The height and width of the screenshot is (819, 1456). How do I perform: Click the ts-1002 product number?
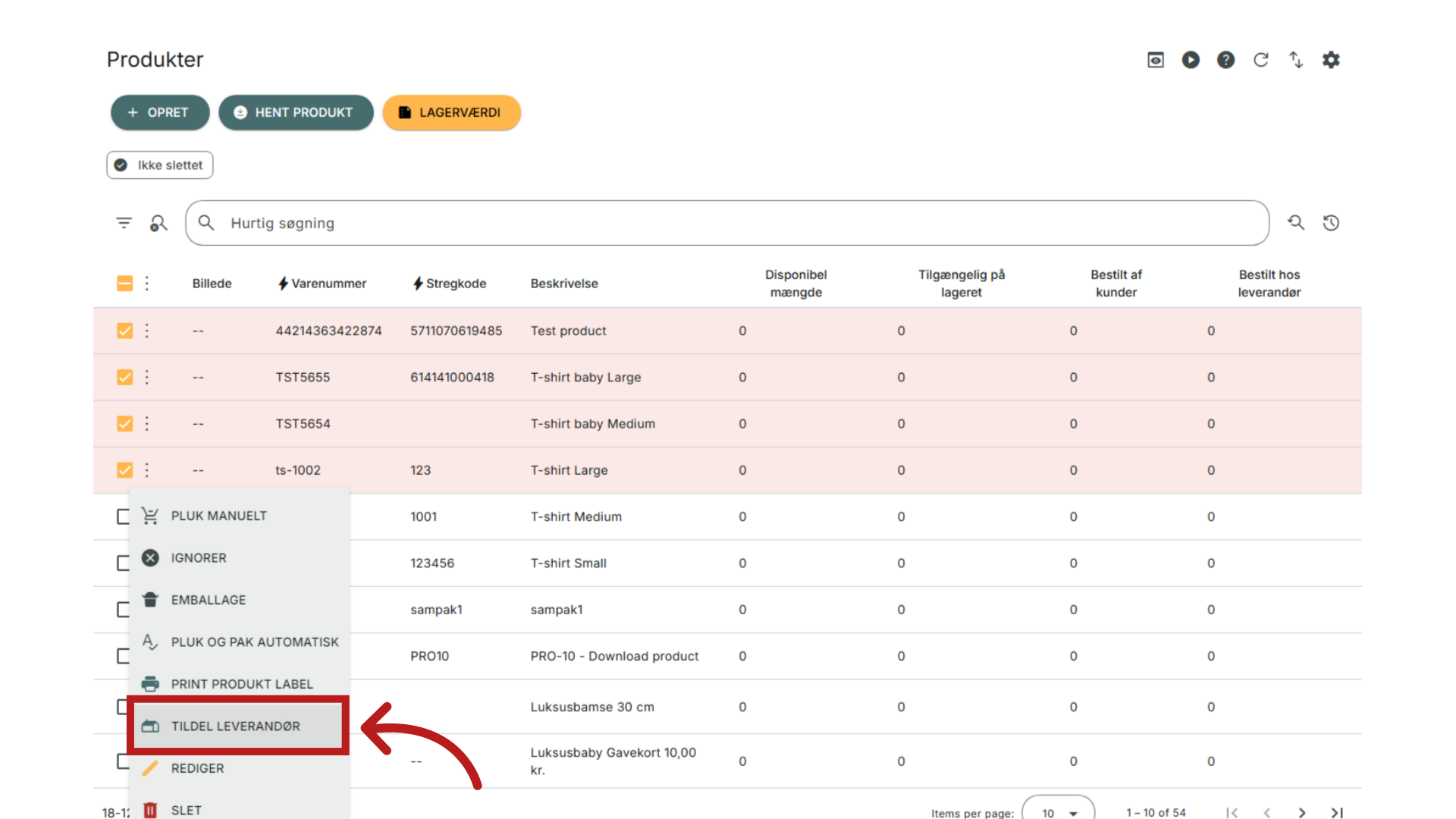point(297,470)
